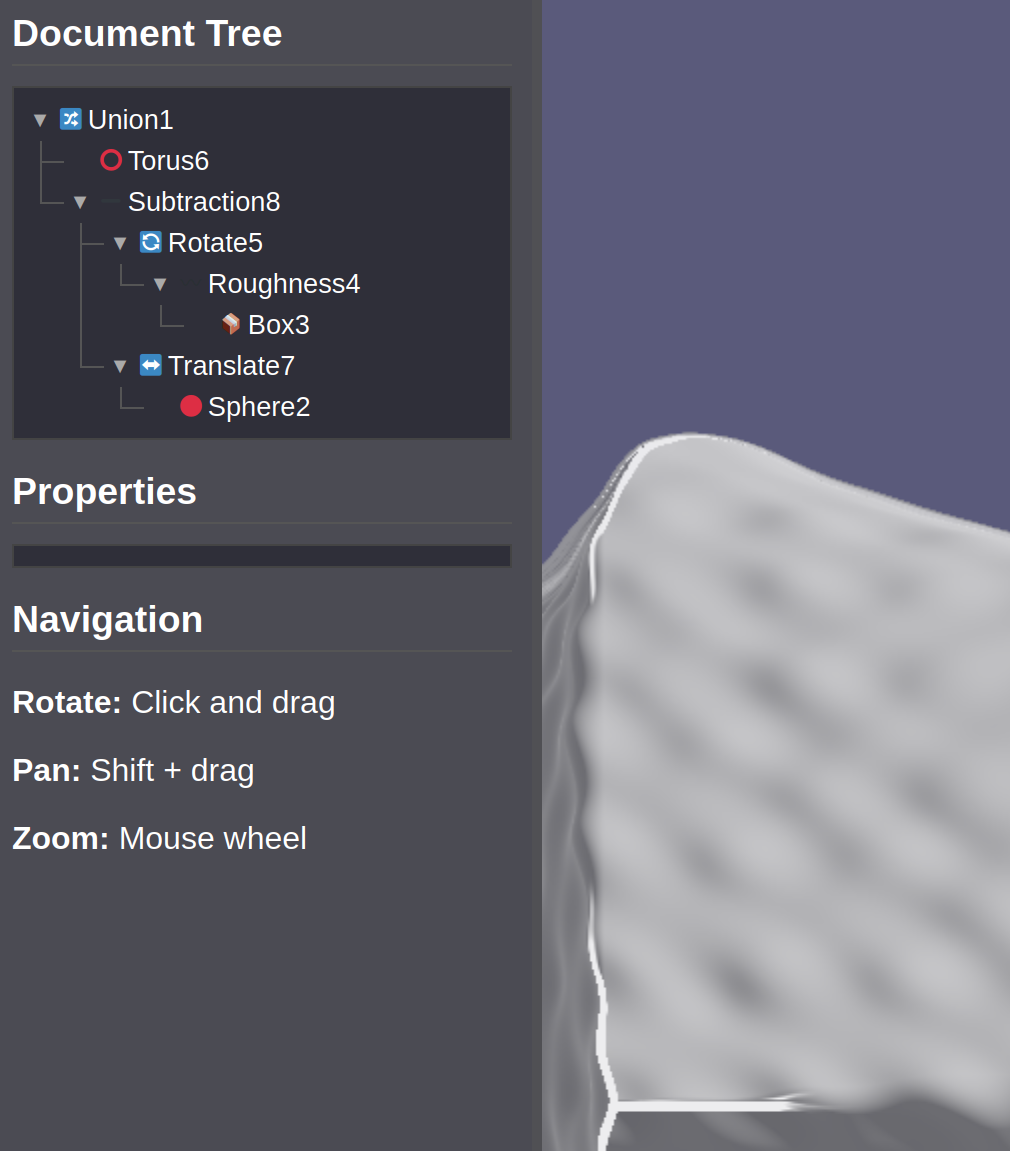Collapse the Translate7 node

click(120, 366)
